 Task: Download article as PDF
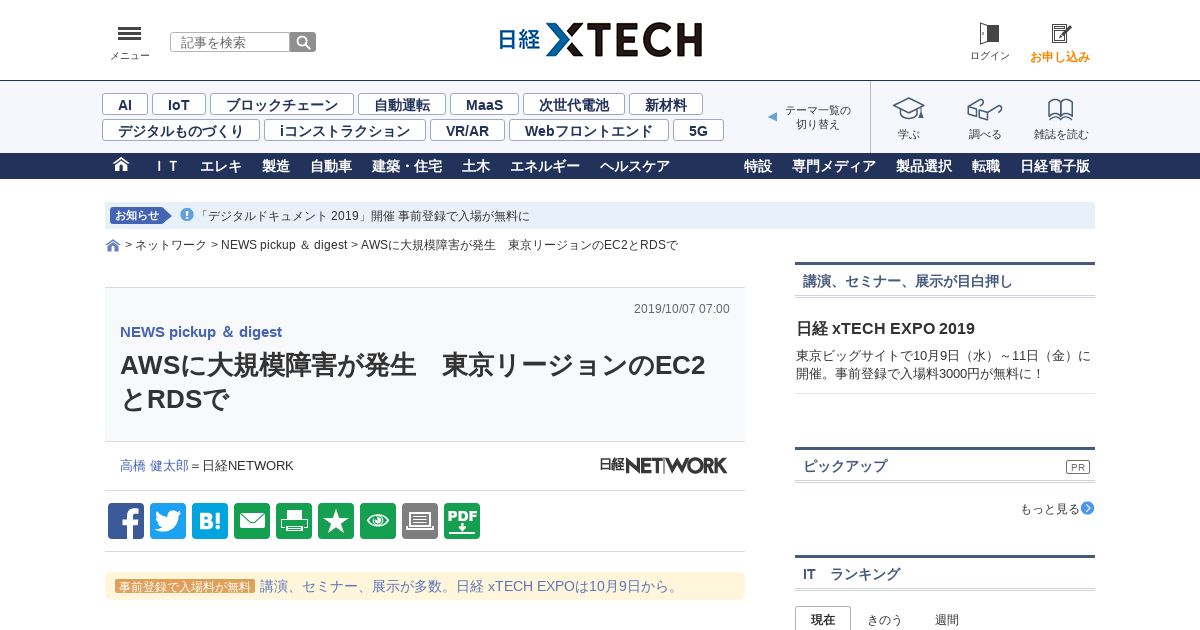point(462,521)
